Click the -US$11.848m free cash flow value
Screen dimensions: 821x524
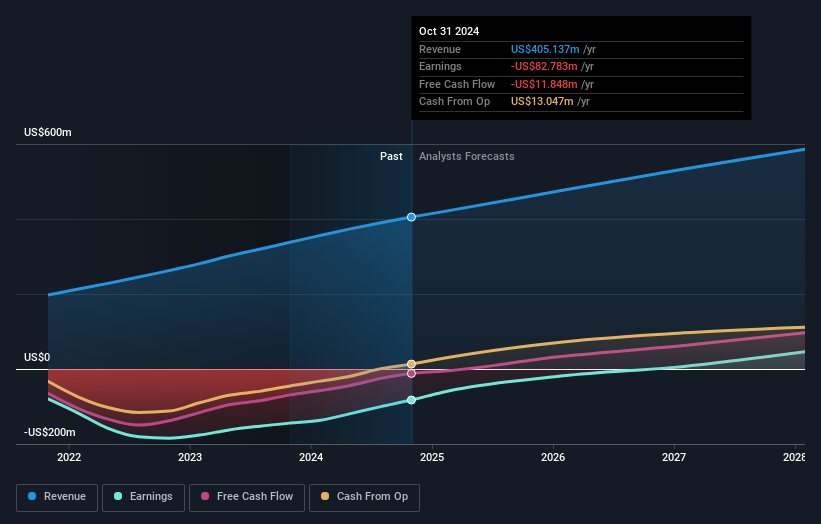point(544,84)
